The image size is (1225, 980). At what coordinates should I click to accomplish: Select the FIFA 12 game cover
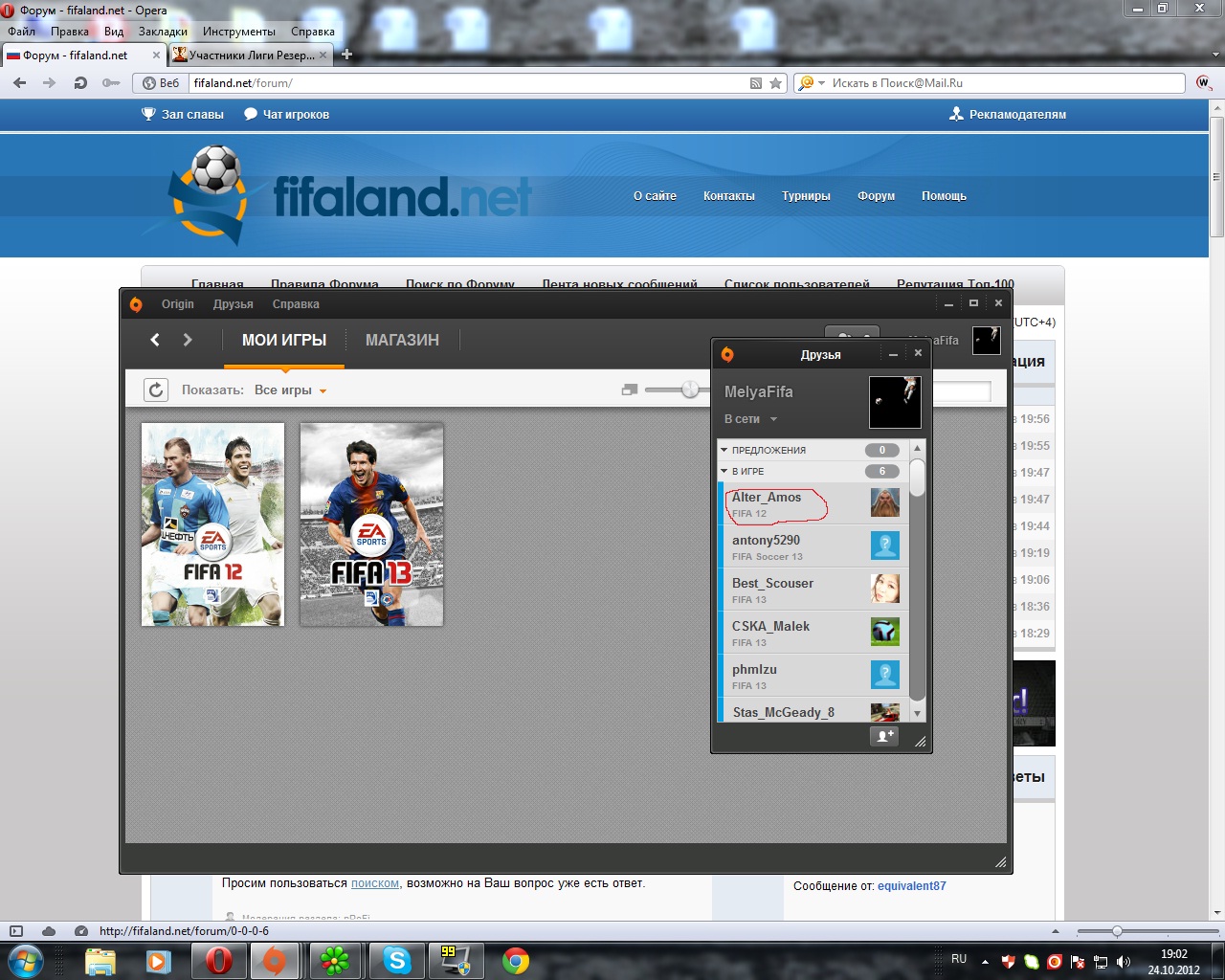[212, 524]
